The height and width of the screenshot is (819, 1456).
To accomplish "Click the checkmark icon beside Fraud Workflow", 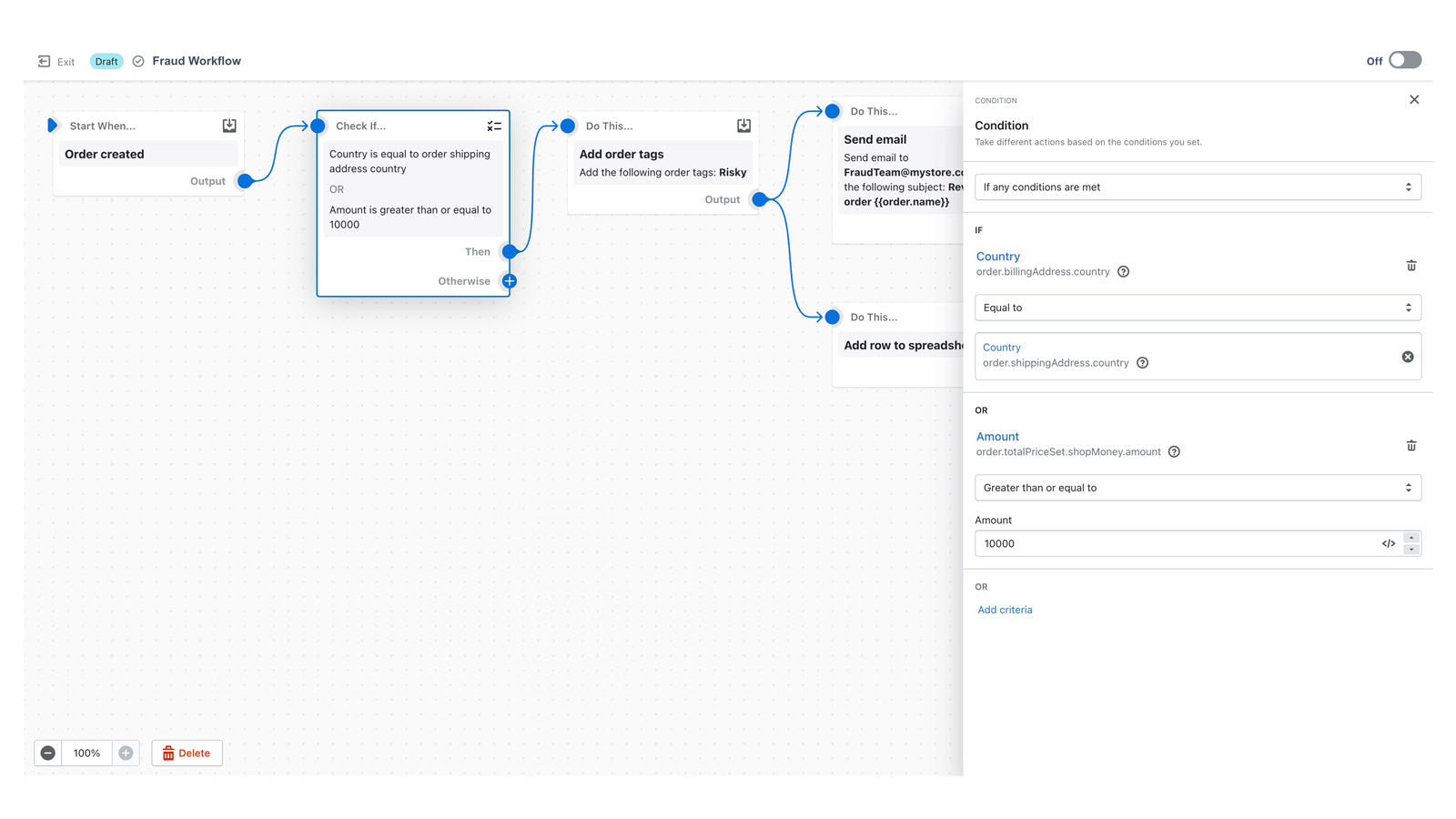I will [137, 61].
